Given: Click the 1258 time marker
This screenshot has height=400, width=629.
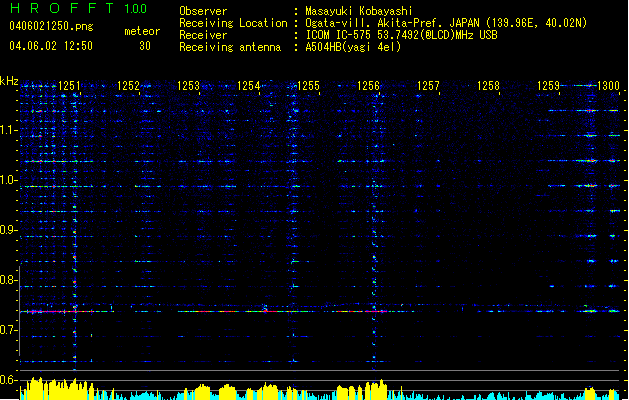Looking at the screenshot, I should point(488,86).
